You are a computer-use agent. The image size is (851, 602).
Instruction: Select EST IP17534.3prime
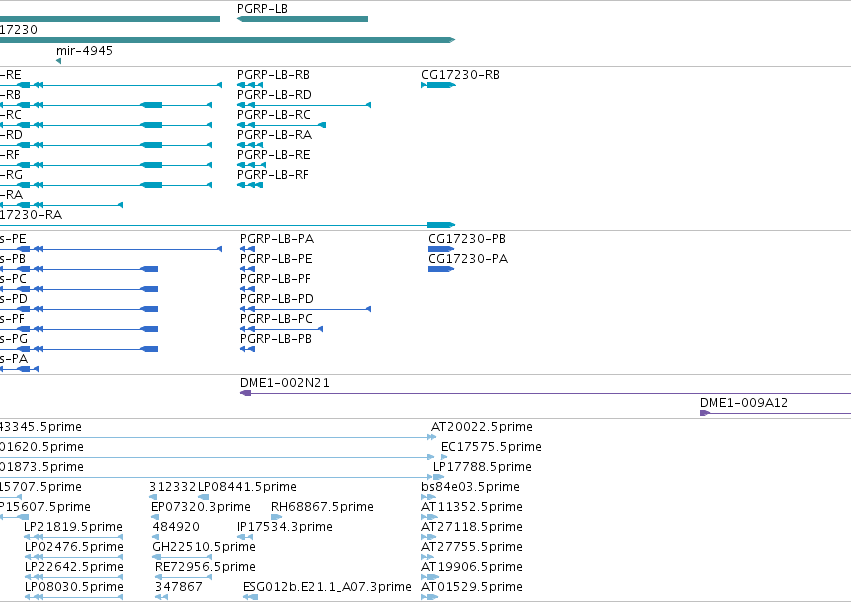pyautogui.click(x=285, y=527)
